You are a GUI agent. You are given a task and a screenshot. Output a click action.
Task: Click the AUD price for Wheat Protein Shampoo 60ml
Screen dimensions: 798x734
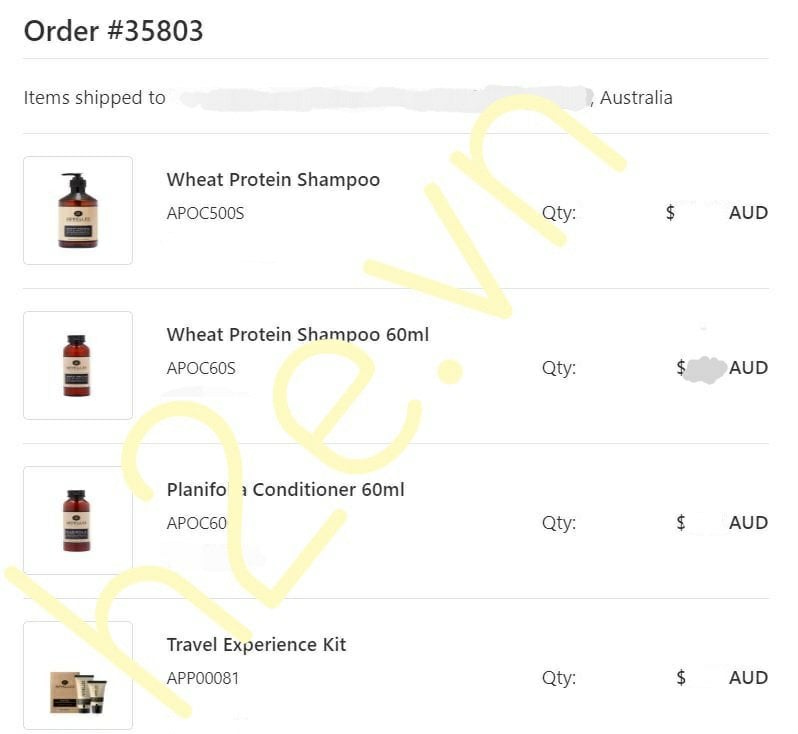click(x=747, y=367)
